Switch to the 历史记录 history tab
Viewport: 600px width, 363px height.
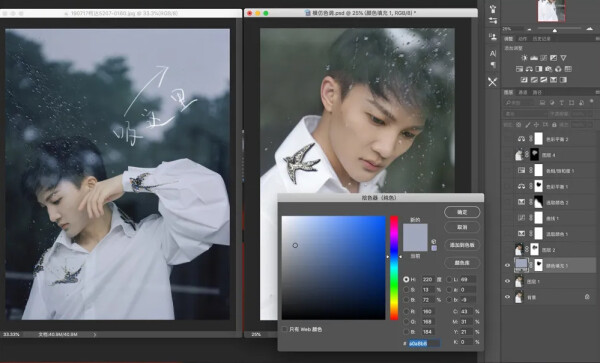[x=541, y=39]
